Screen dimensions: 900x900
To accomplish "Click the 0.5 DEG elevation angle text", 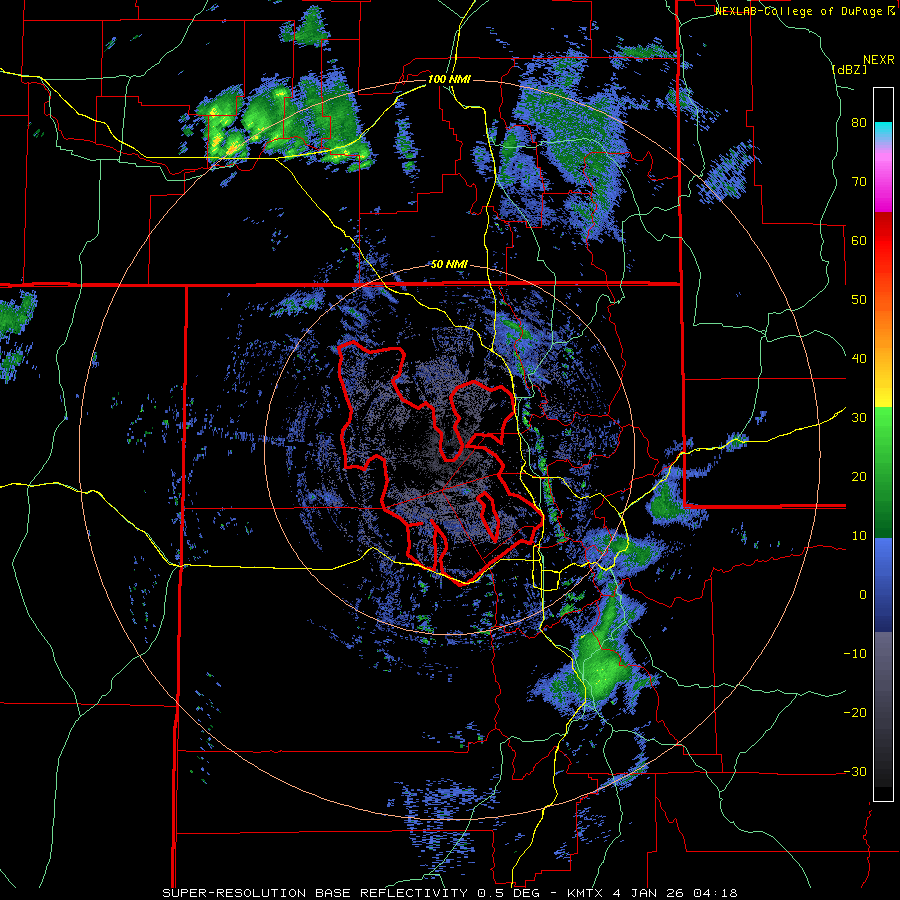I will point(511,893).
